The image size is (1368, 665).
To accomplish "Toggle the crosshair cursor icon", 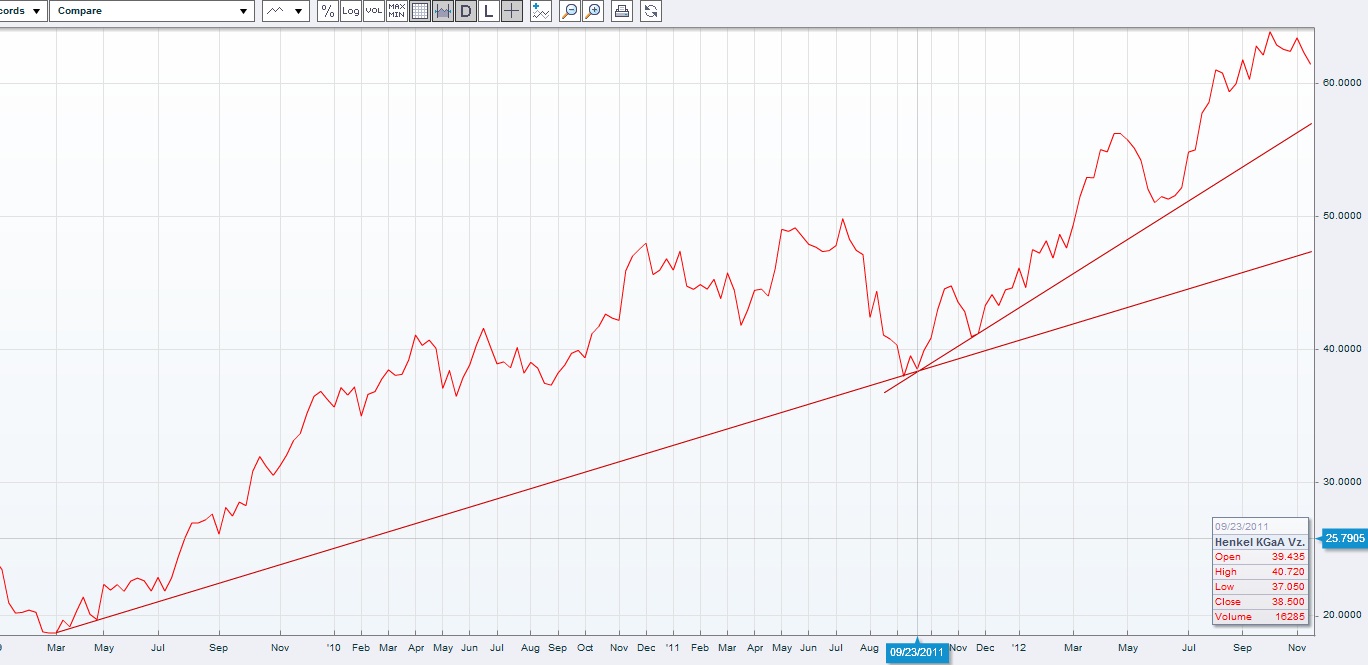I will (x=511, y=11).
